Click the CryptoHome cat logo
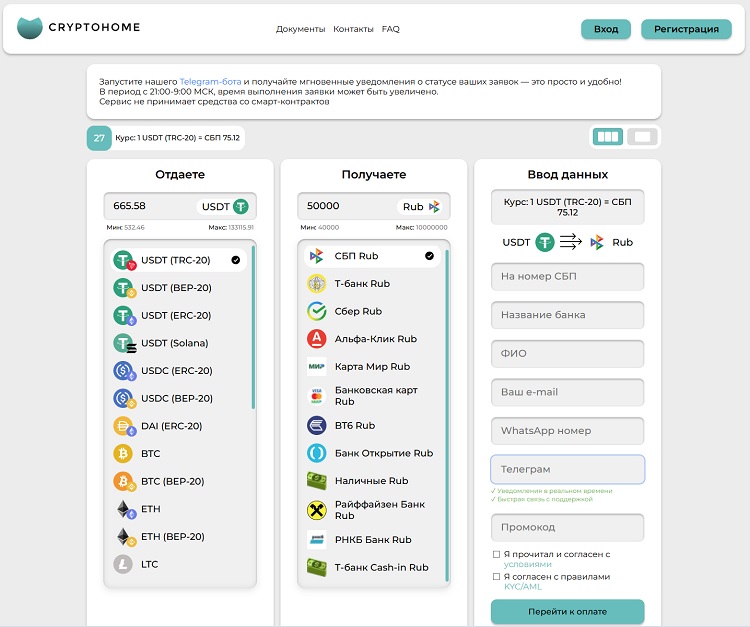750x627 pixels. (30, 28)
